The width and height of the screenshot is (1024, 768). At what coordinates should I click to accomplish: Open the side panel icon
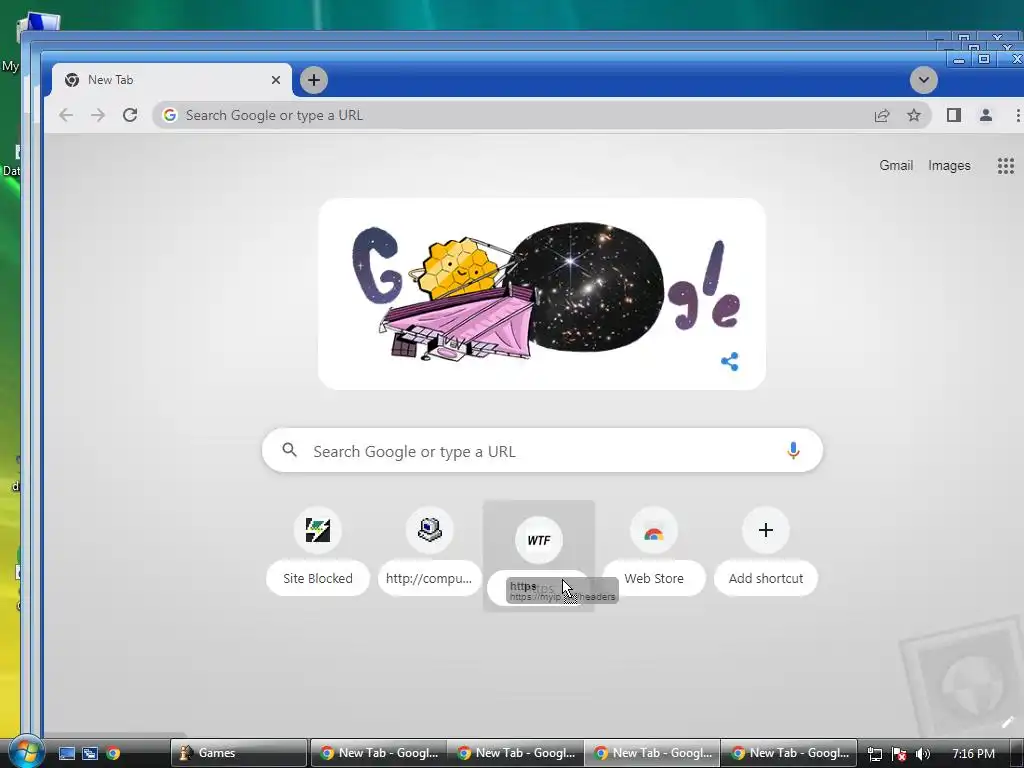point(953,115)
